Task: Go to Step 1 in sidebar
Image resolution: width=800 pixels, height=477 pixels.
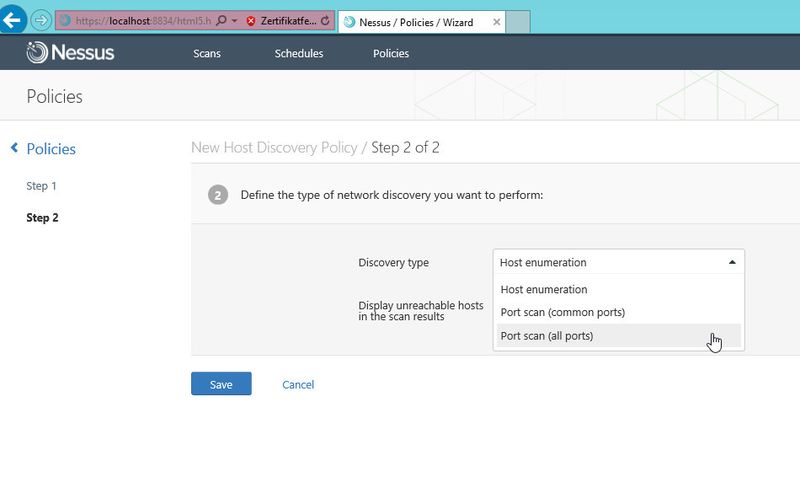Action: click(41, 186)
